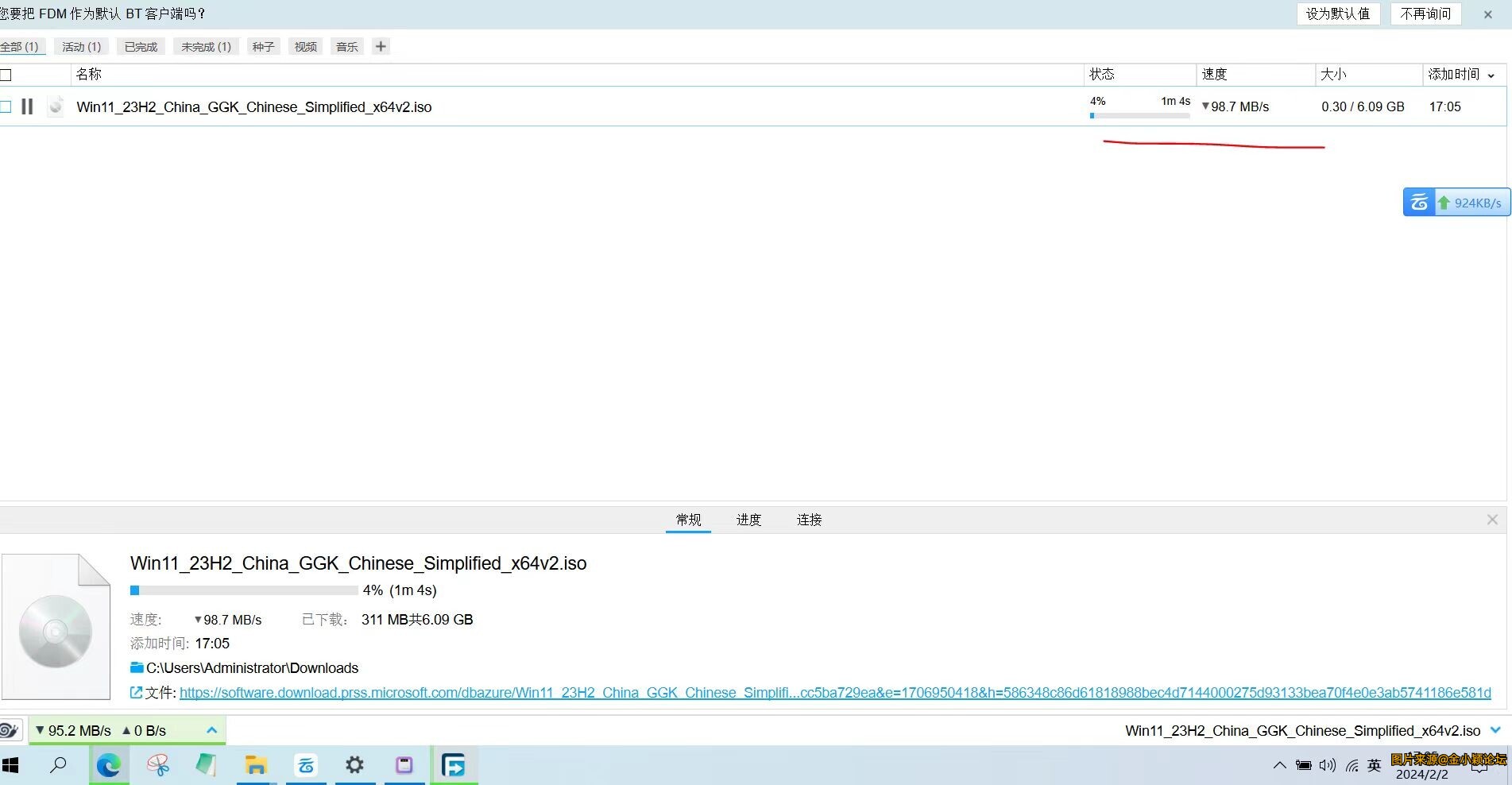Dismiss the default BT client prompt

click(x=1488, y=14)
